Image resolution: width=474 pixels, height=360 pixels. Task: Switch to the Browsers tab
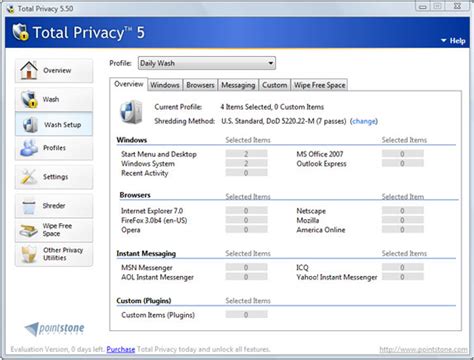(200, 85)
